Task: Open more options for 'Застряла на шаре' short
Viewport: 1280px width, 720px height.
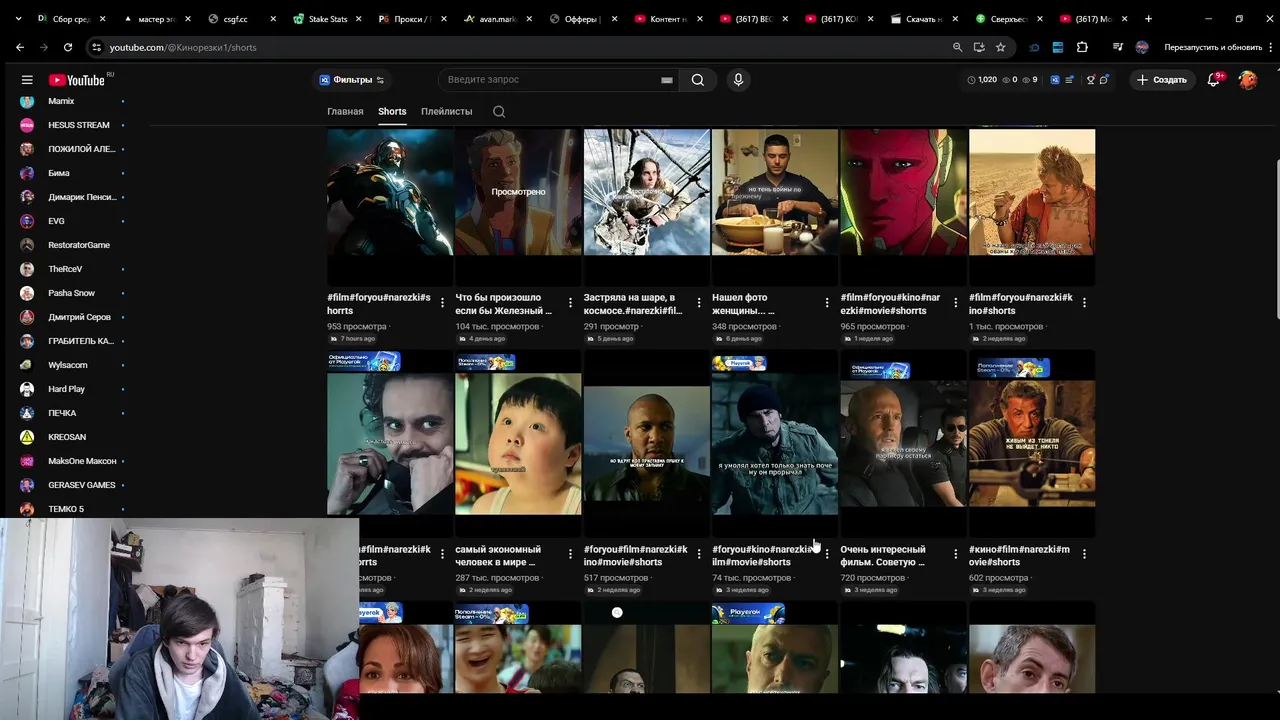Action: click(698, 302)
